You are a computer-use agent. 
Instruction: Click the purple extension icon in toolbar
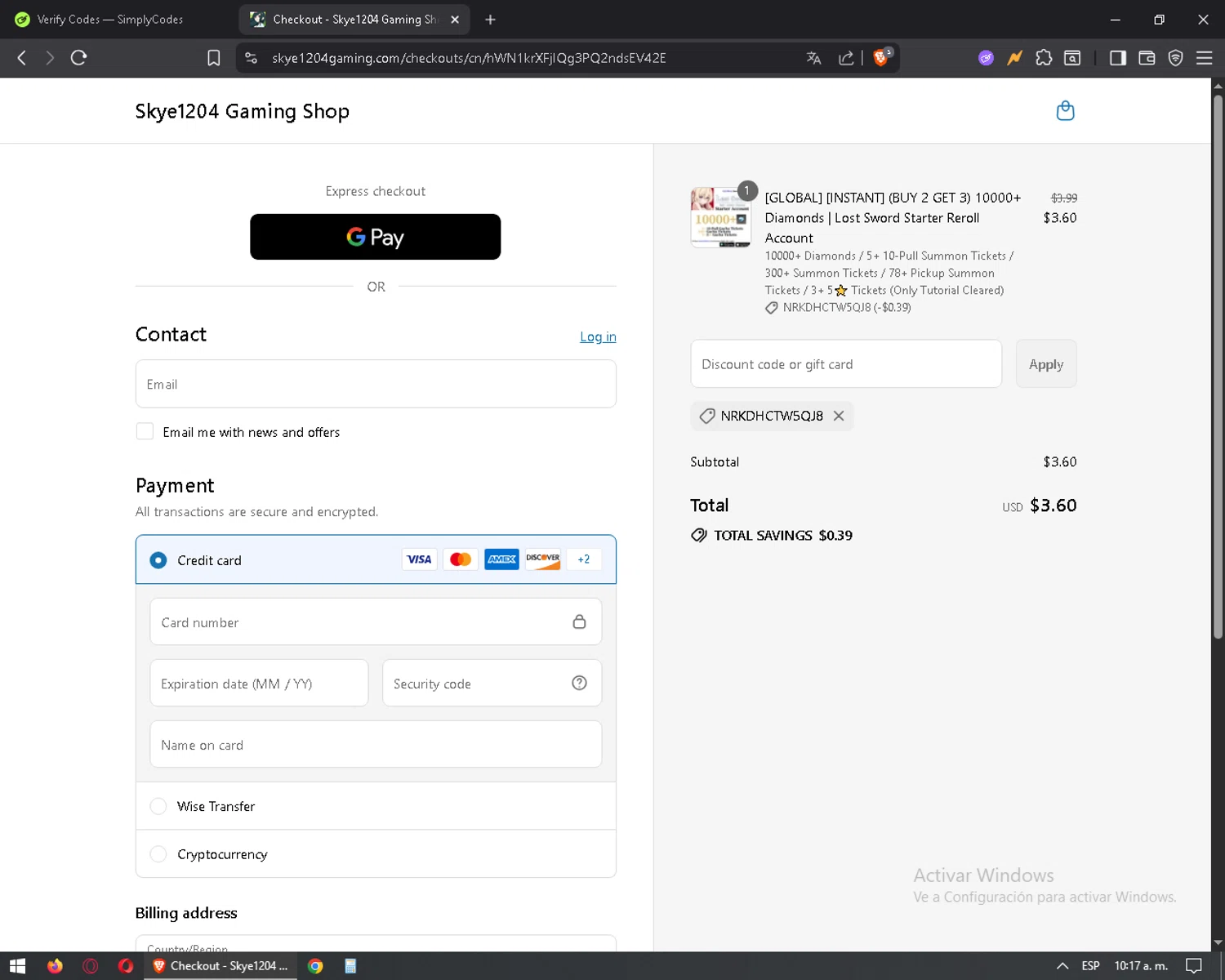[x=986, y=58]
